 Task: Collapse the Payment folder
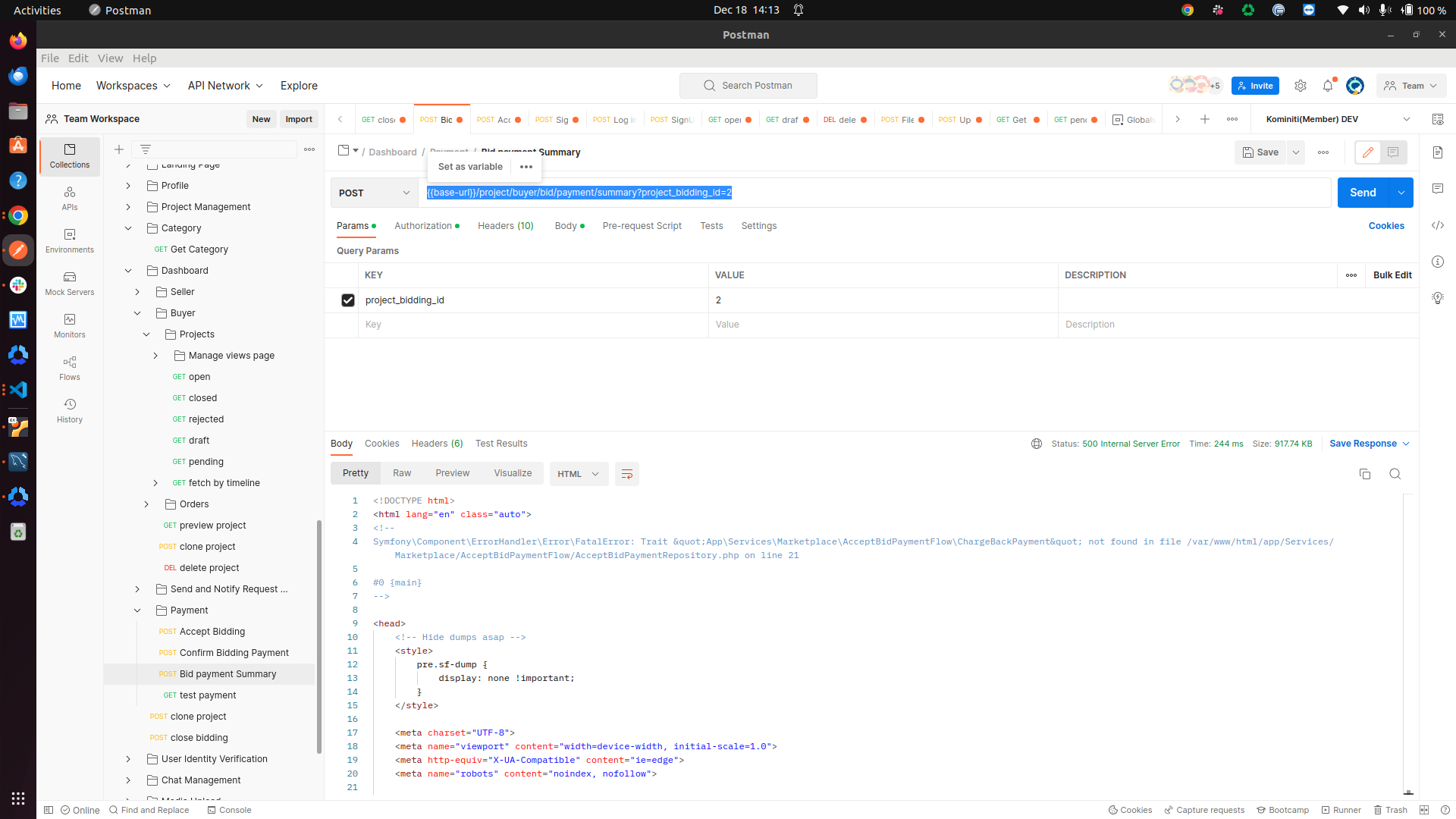pos(137,610)
